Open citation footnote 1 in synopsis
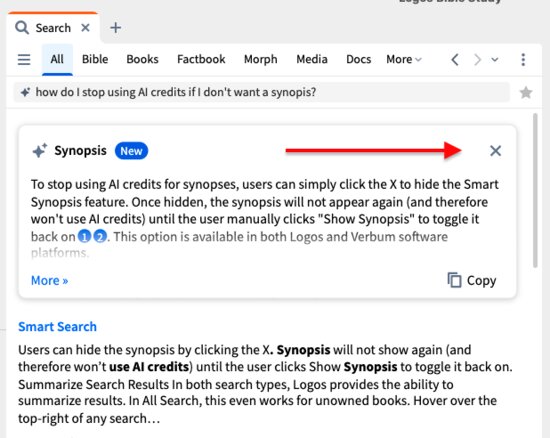Viewport: 550px width, 438px height. (x=84, y=237)
